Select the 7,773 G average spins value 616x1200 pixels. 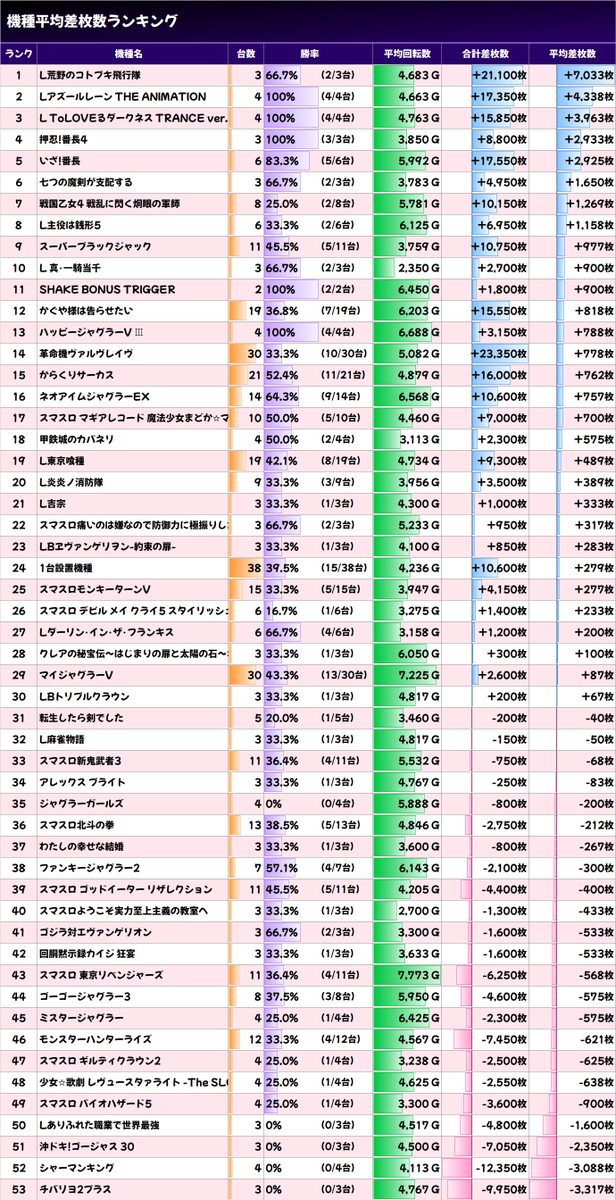419,974
